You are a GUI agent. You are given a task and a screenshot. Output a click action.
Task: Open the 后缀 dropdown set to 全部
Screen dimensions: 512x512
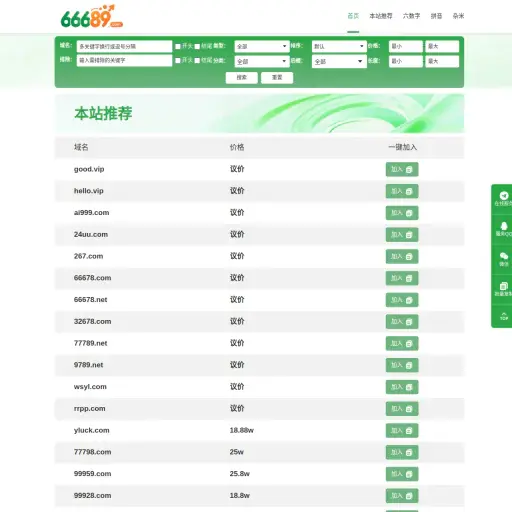pyautogui.click(x=339, y=61)
